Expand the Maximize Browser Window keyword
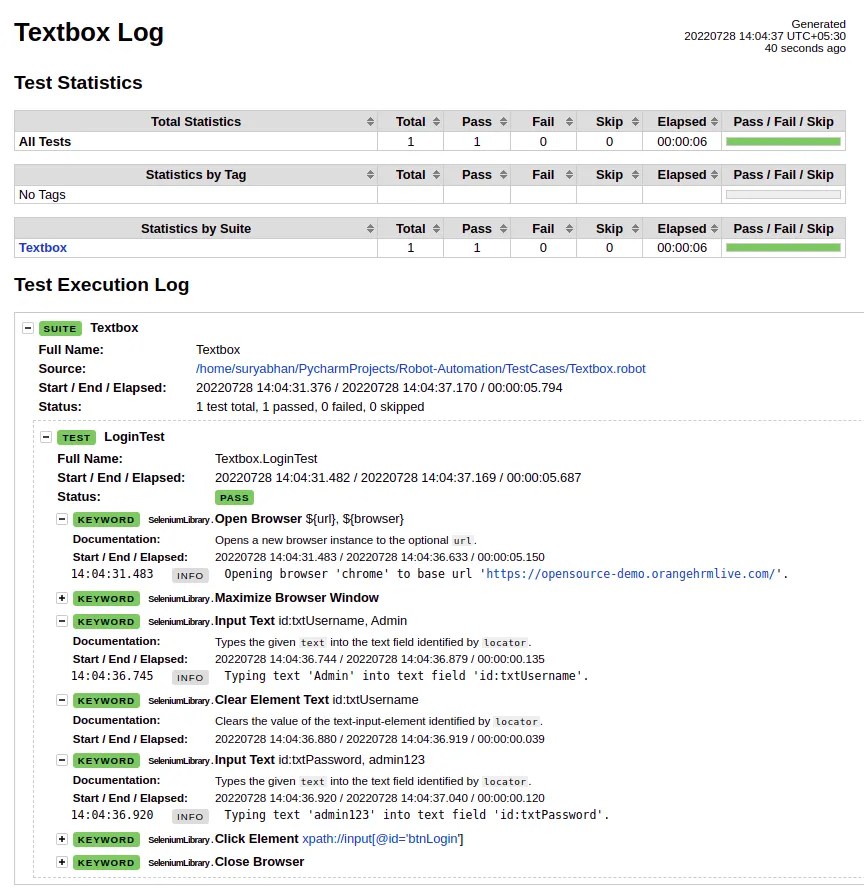Viewport: 864px width, 896px height. point(61,598)
